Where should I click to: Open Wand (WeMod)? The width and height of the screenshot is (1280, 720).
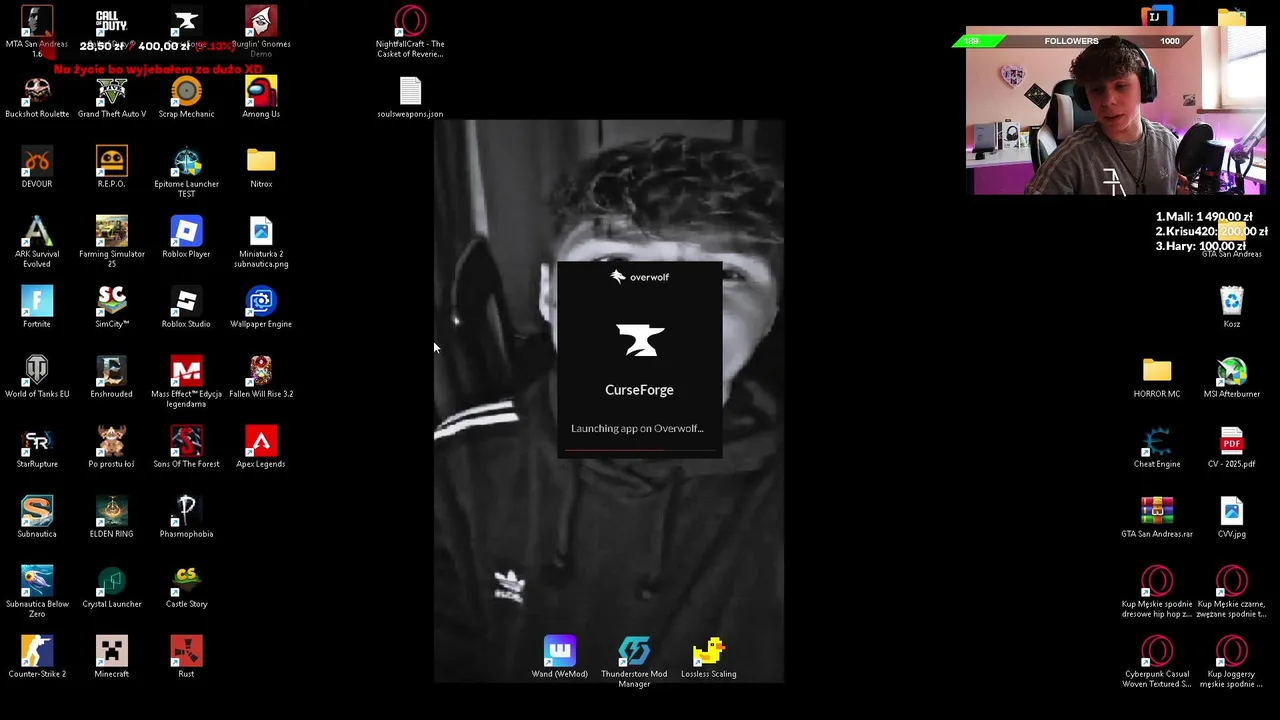pos(559,657)
